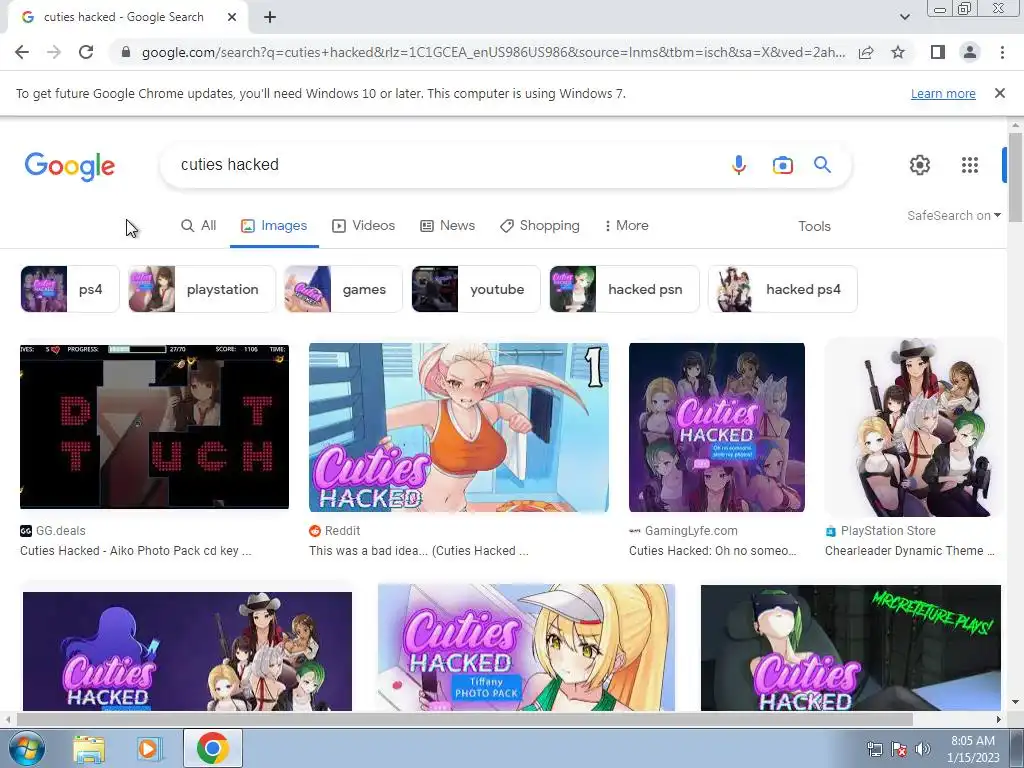Open the Reddit image result thumbnail

(x=458, y=427)
